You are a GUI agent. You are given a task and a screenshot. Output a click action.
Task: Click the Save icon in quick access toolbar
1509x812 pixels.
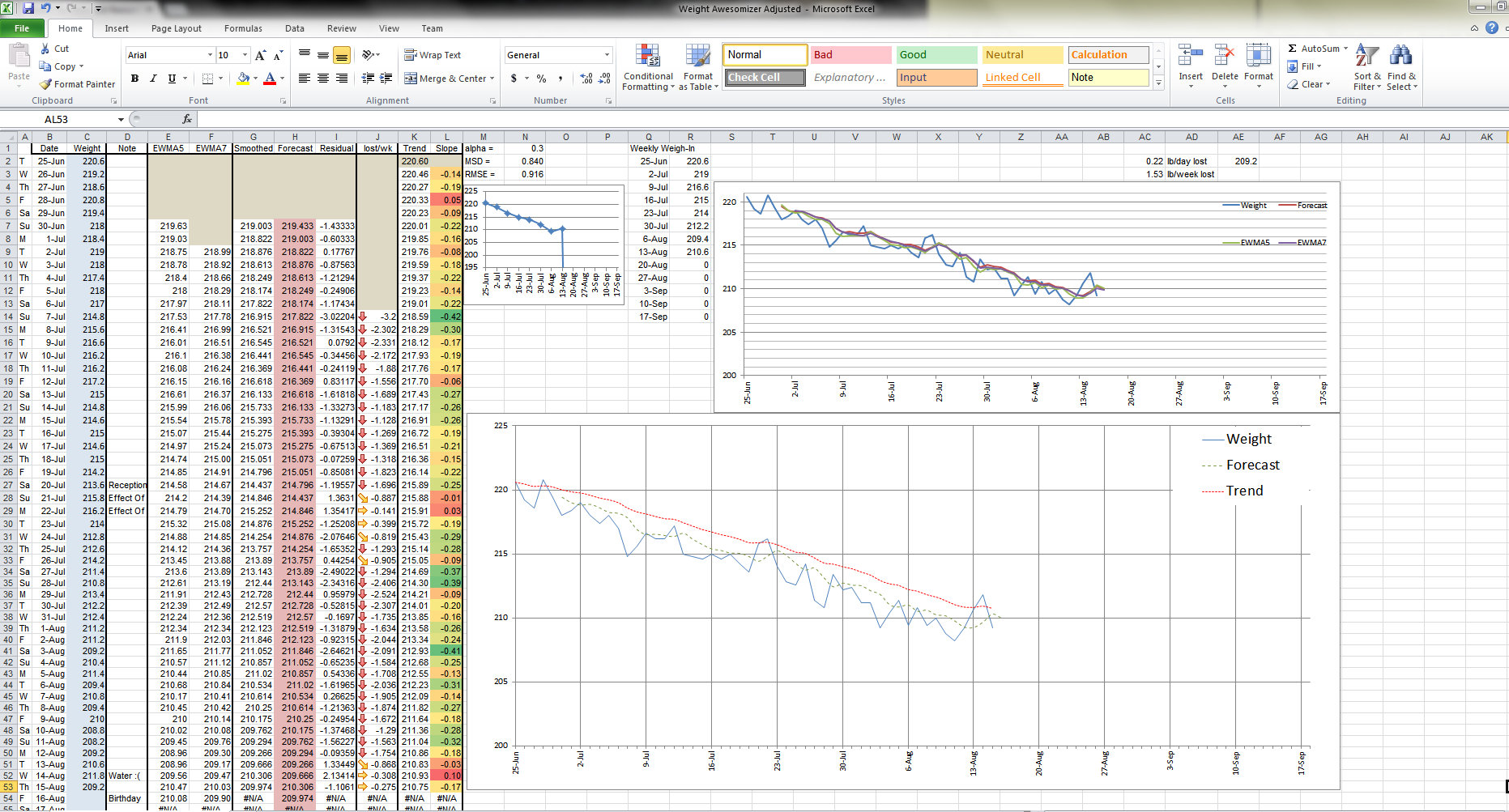tap(28, 8)
